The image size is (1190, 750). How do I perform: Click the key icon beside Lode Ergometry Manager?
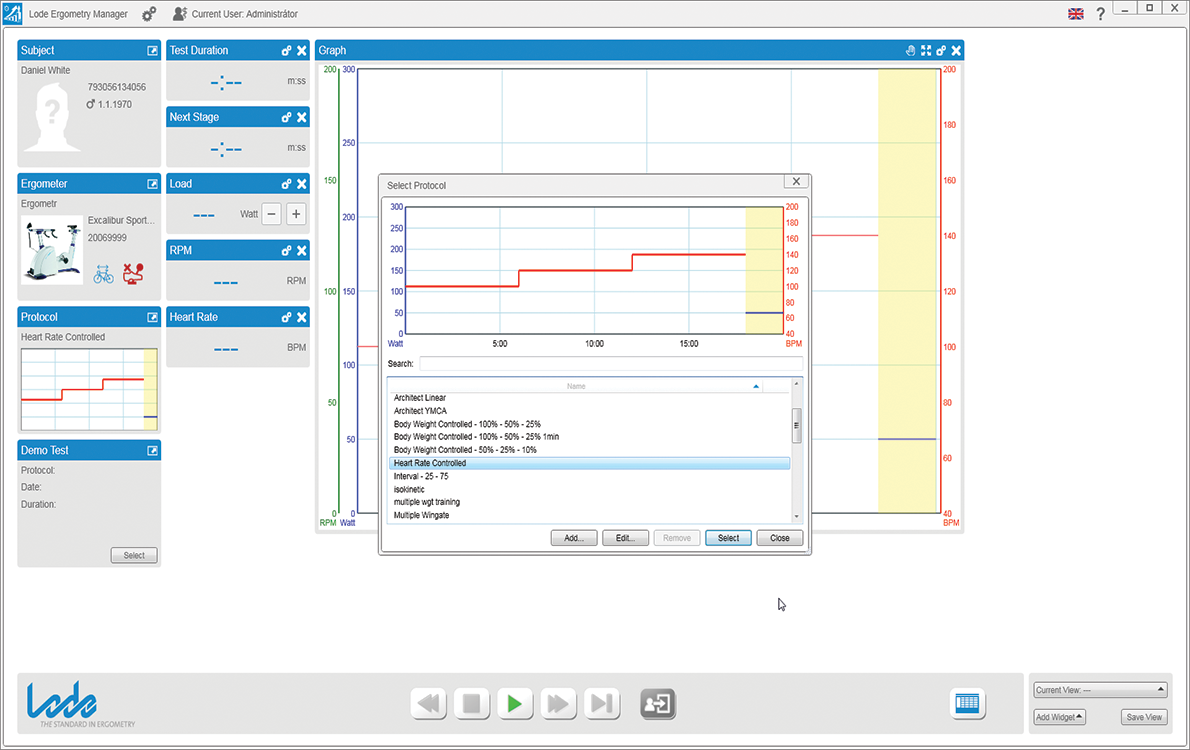[147, 13]
